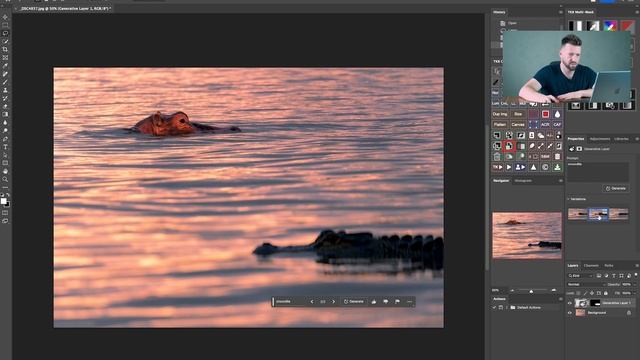
Task: Select the Clone Stamp tool
Action: point(5,90)
